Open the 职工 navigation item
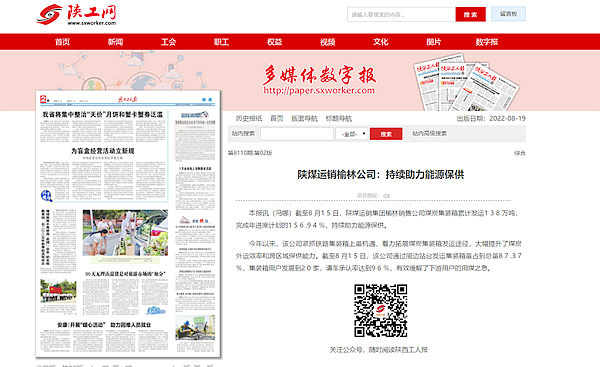The height and width of the screenshot is (367, 600). click(221, 42)
